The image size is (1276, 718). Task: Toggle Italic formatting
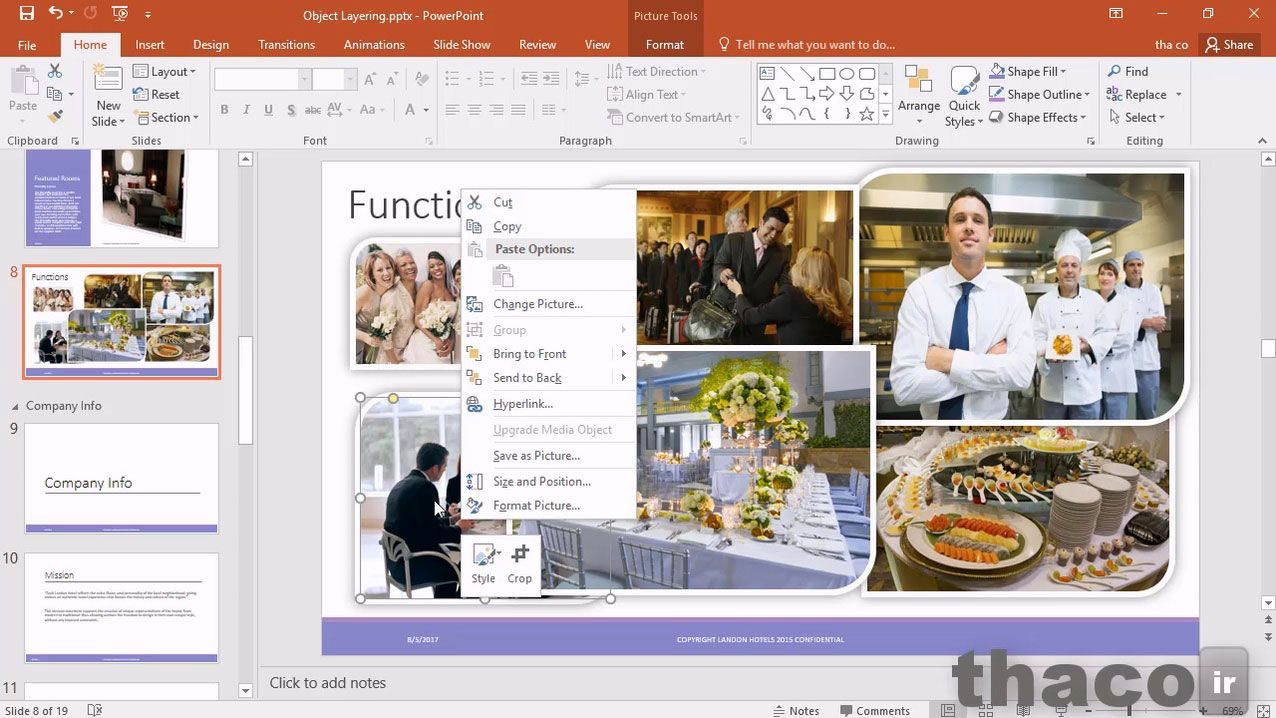coord(246,110)
